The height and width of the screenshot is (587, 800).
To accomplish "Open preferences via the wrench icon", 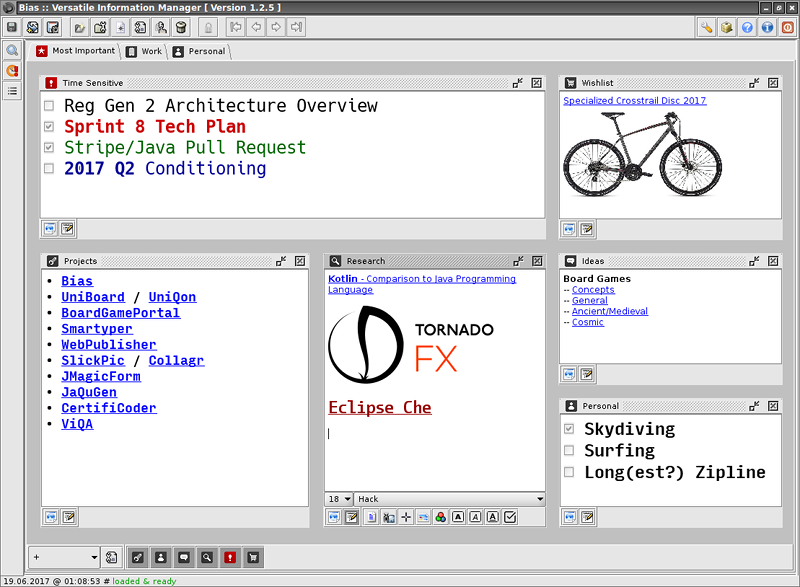I will pyautogui.click(x=707, y=27).
